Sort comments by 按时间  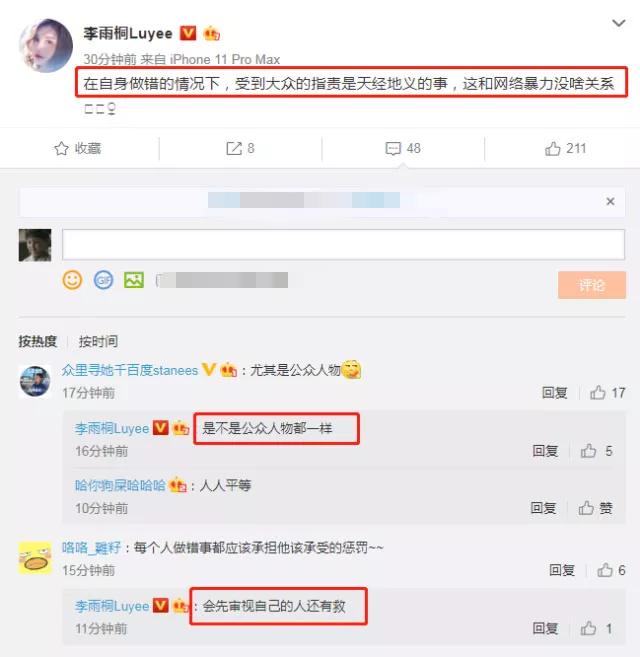click(x=98, y=341)
